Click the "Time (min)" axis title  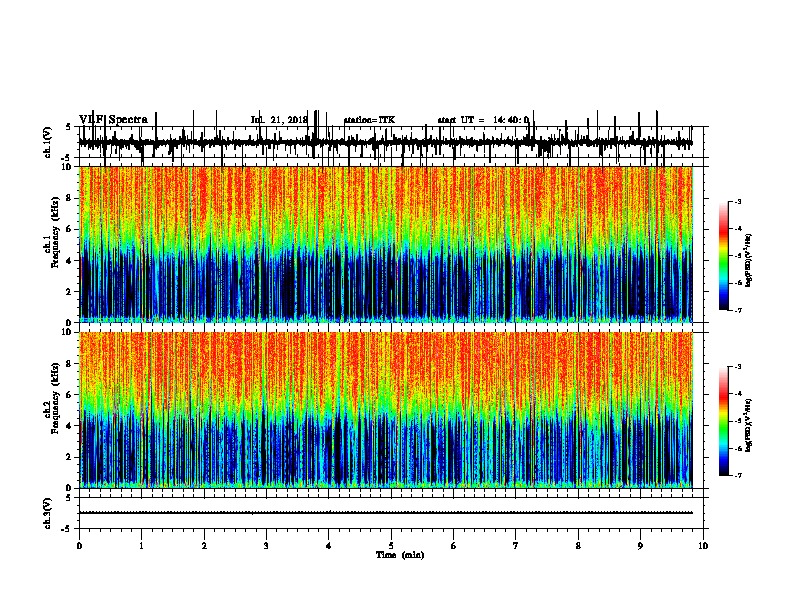pos(400,555)
